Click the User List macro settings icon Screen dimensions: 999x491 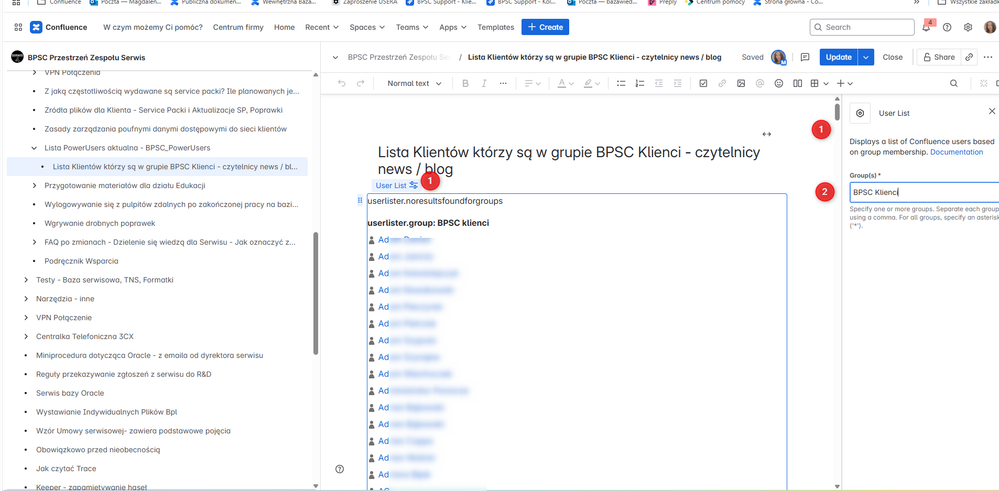(x=414, y=185)
